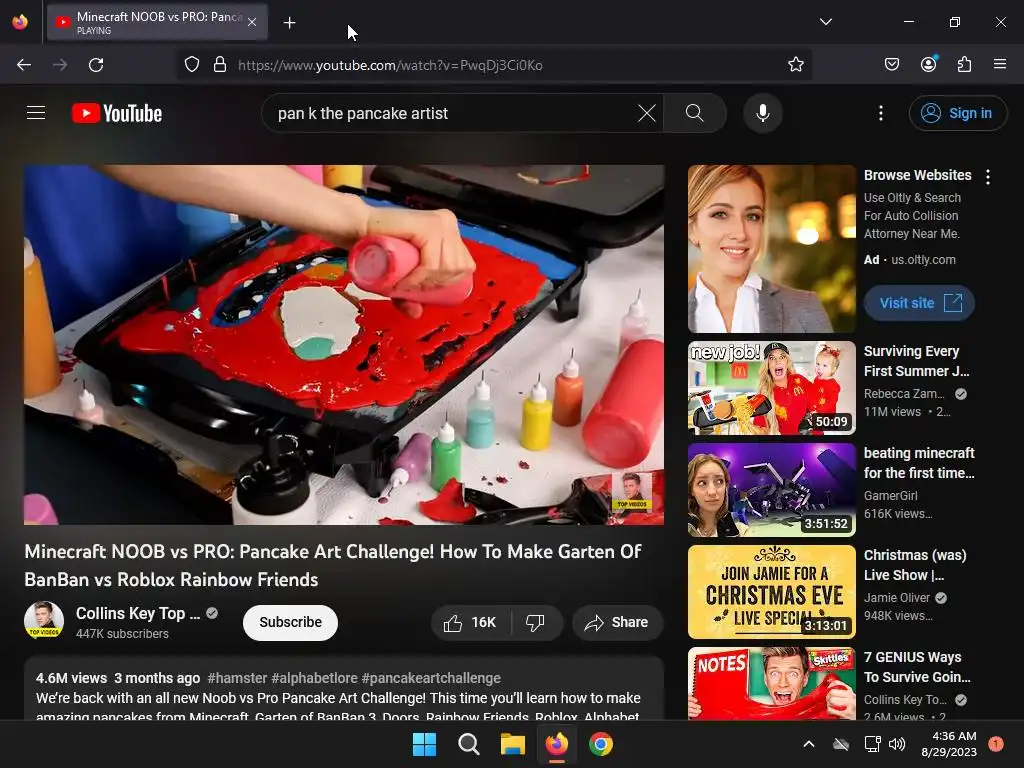This screenshot has width=1024, height=768.
Task: Select the Minecraft NOOB vs PRO tab
Action: click(157, 22)
